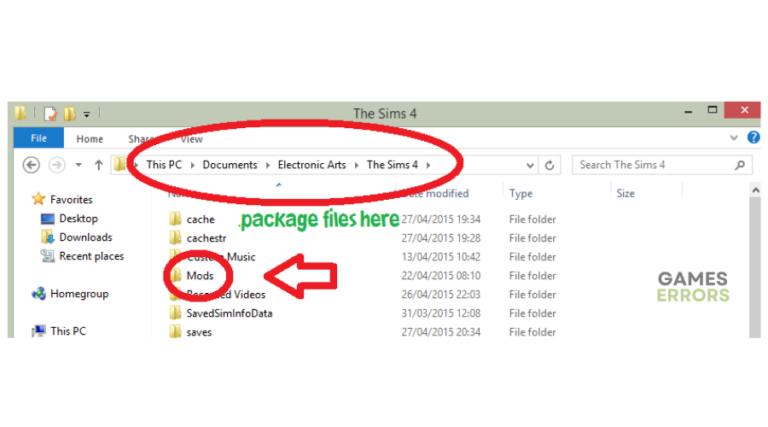Click the vertical scrollbar track
This screenshot has width=768, height=427.
[x=755, y=267]
